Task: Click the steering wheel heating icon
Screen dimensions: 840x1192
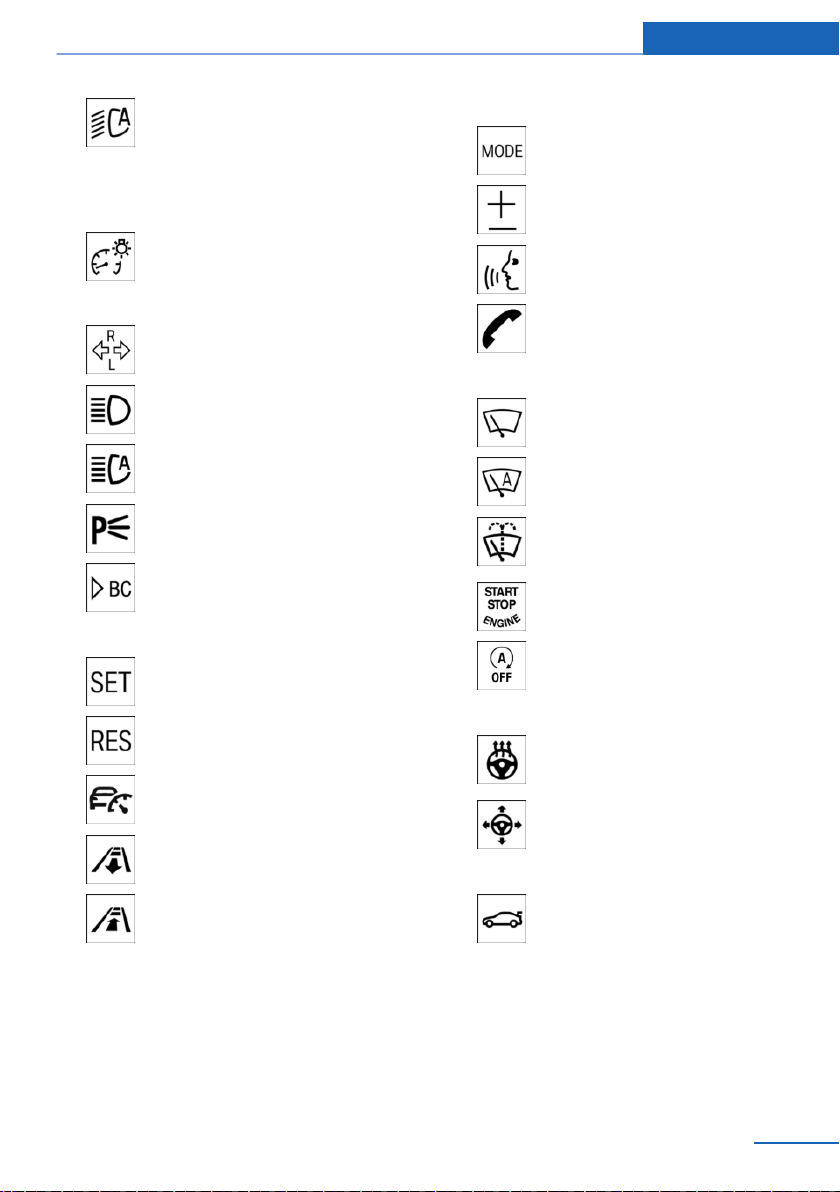Action: [501, 759]
